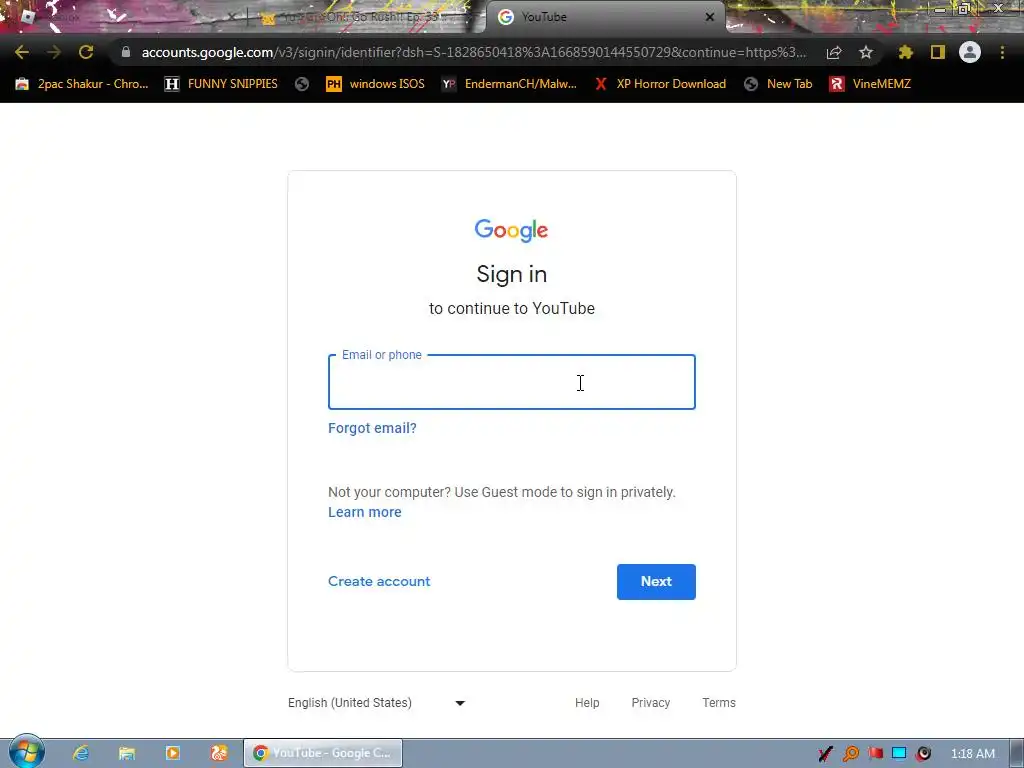
Task: Open the Chrome profile avatar menu
Action: (x=970, y=52)
